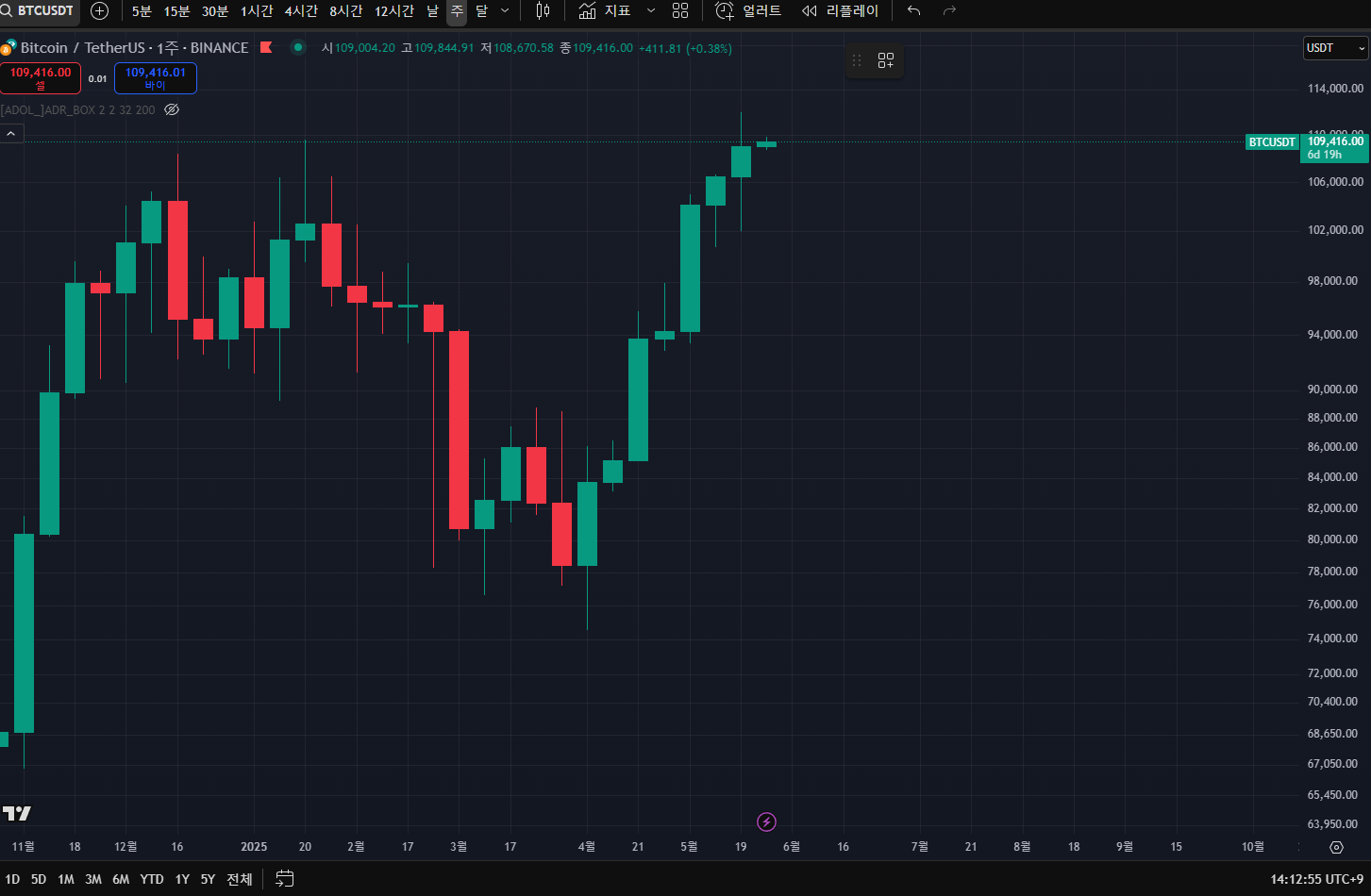Screen dimensions: 1371x896
Task: Click the red 109,416.00 셀 button
Action: click(x=41, y=78)
